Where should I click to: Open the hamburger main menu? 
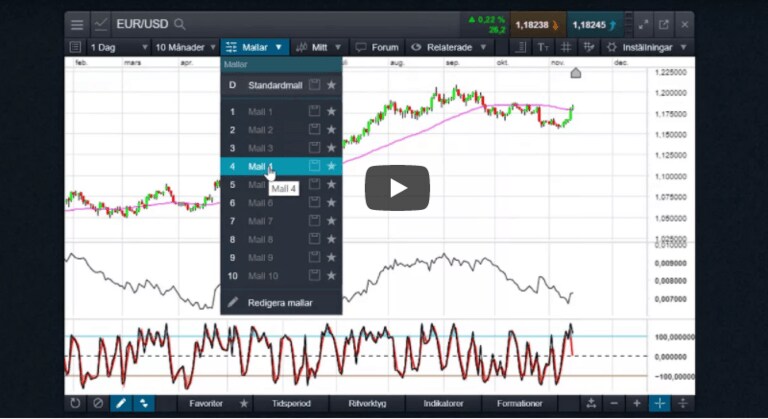(x=76, y=25)
